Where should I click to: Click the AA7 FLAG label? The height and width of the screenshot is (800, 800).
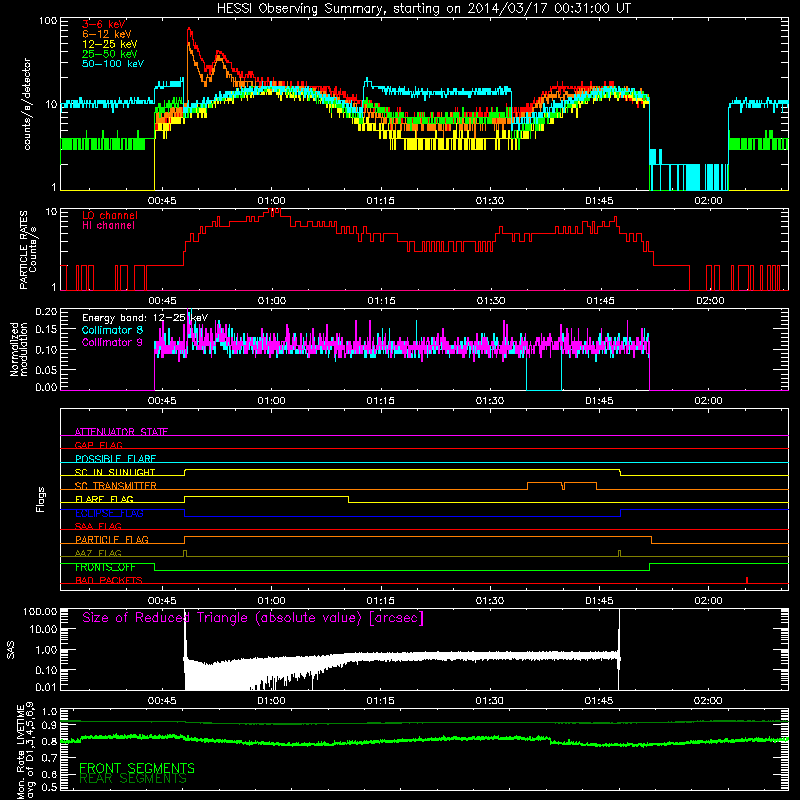[98, 553]
